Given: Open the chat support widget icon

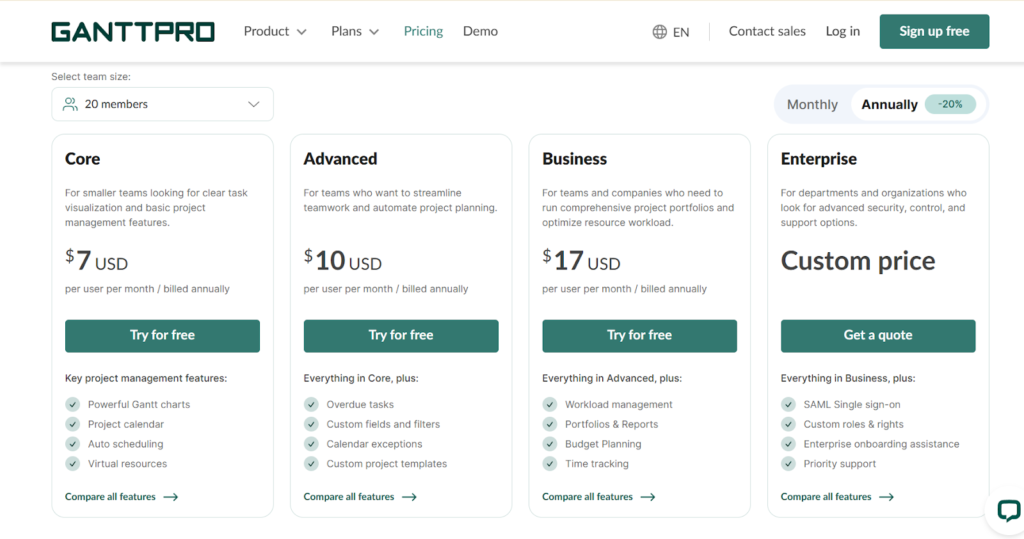Looking at the screenshot, I should point(1008,511).
